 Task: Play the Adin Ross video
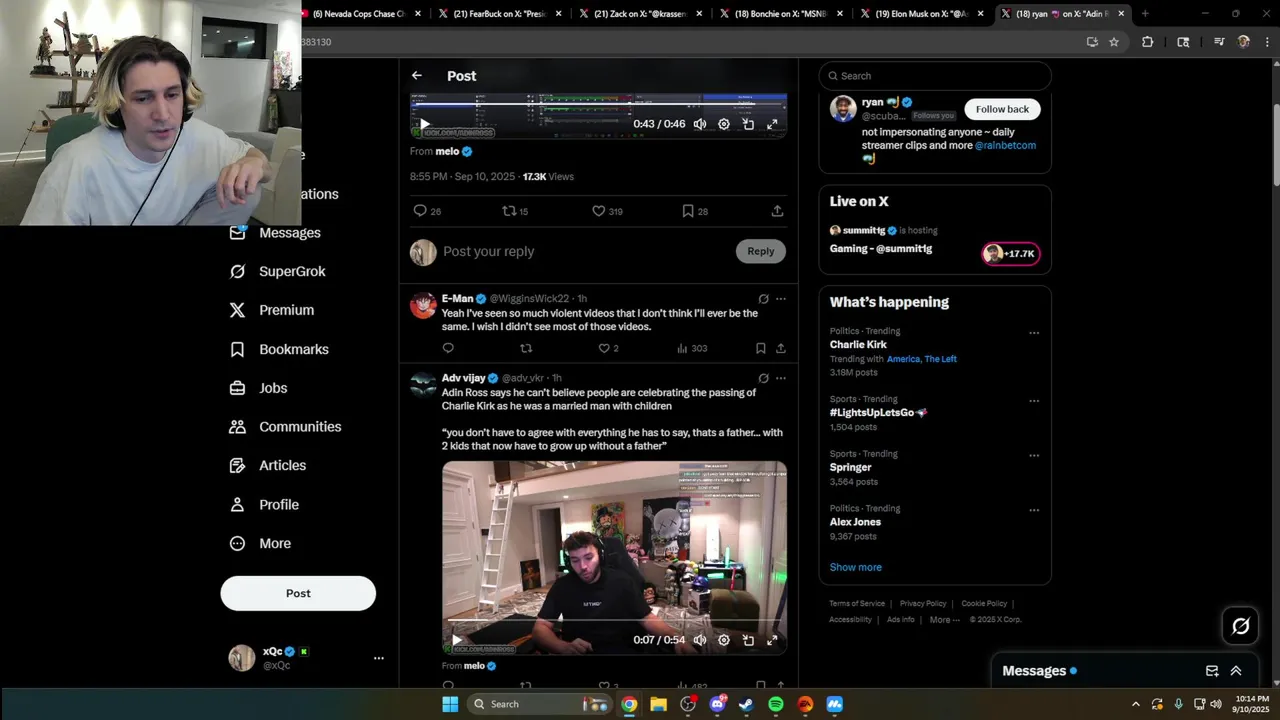point(457,640)
